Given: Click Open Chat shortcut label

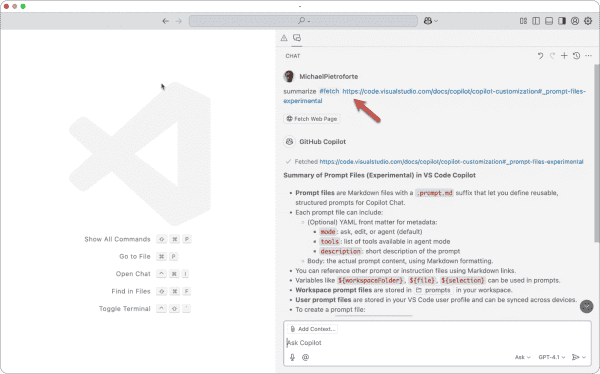Looking at the screenshot, I should tap(133, 274).
